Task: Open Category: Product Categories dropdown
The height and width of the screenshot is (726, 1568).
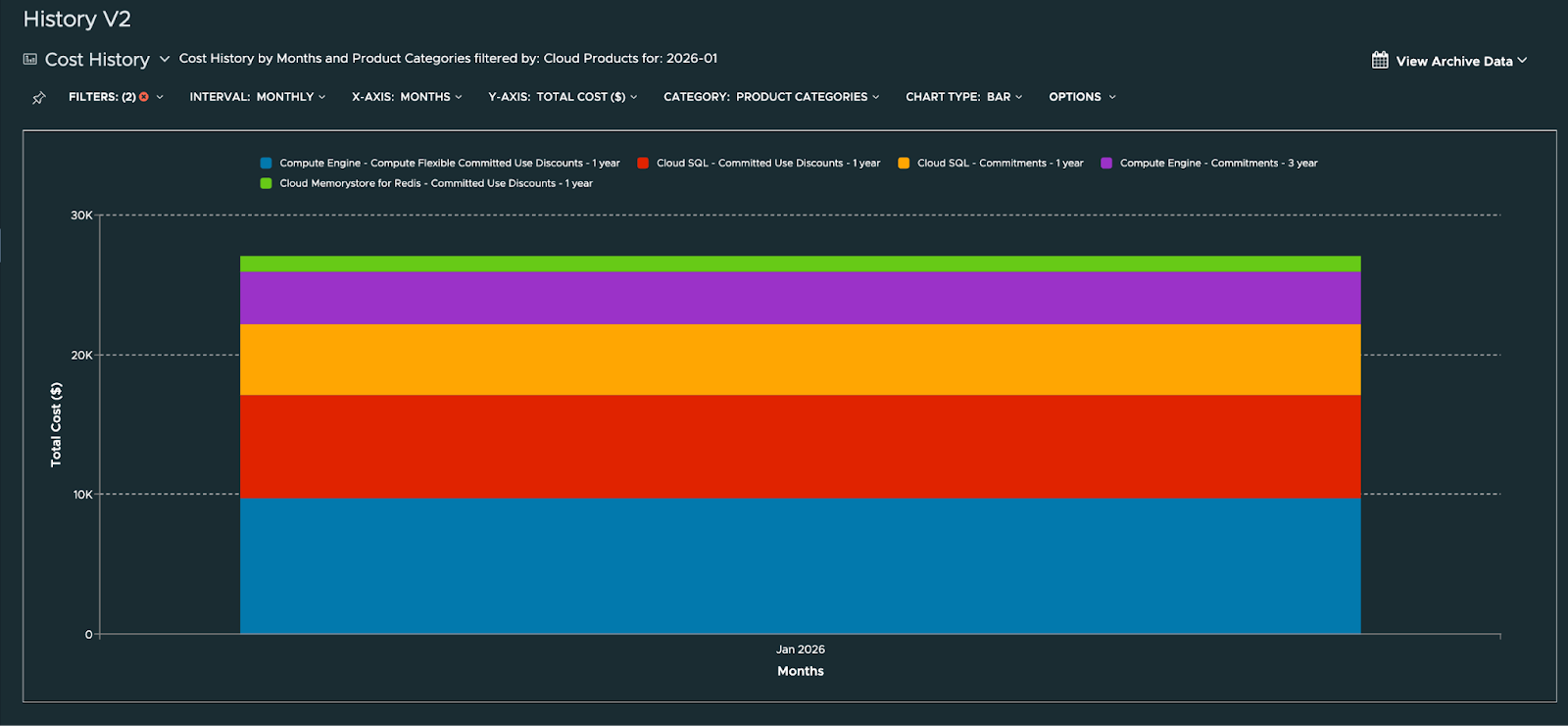Action: point(771,97)
